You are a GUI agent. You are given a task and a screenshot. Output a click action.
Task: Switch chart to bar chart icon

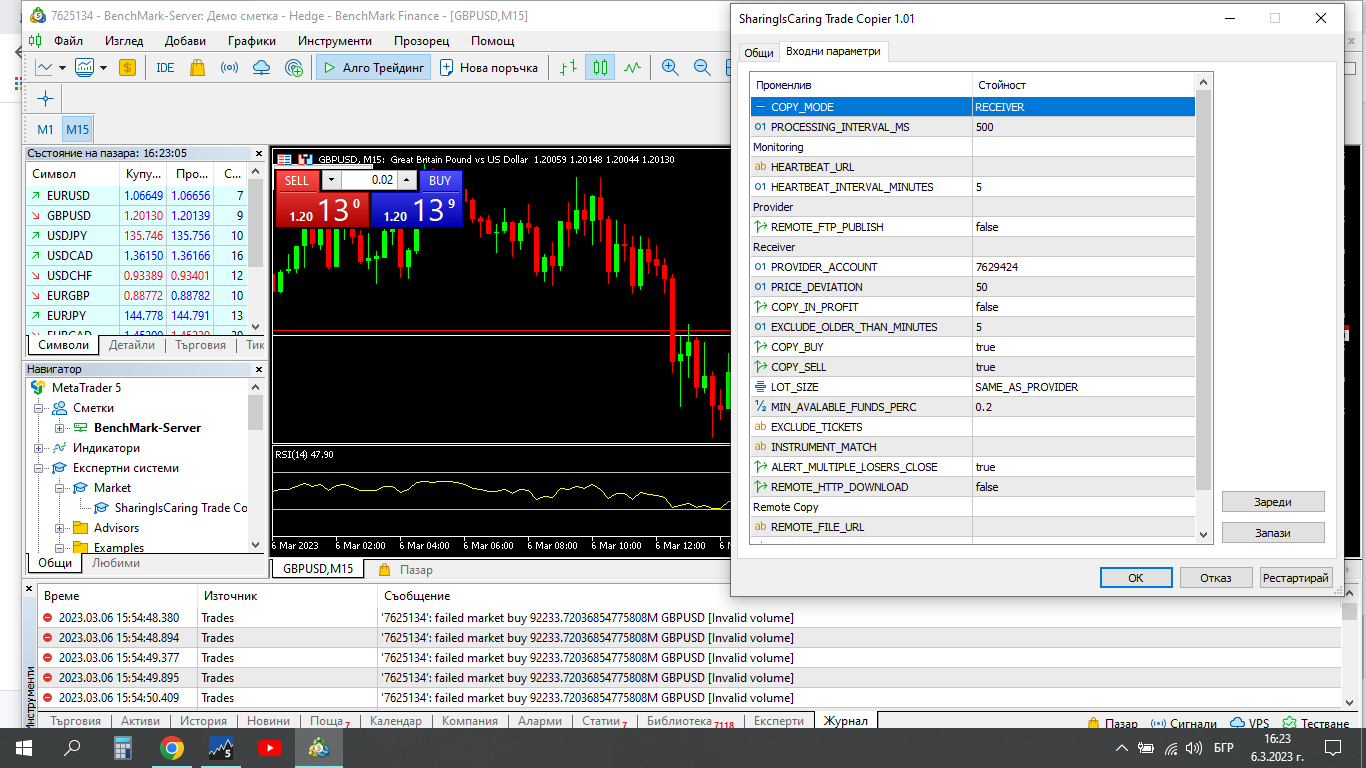click(569, 68)
